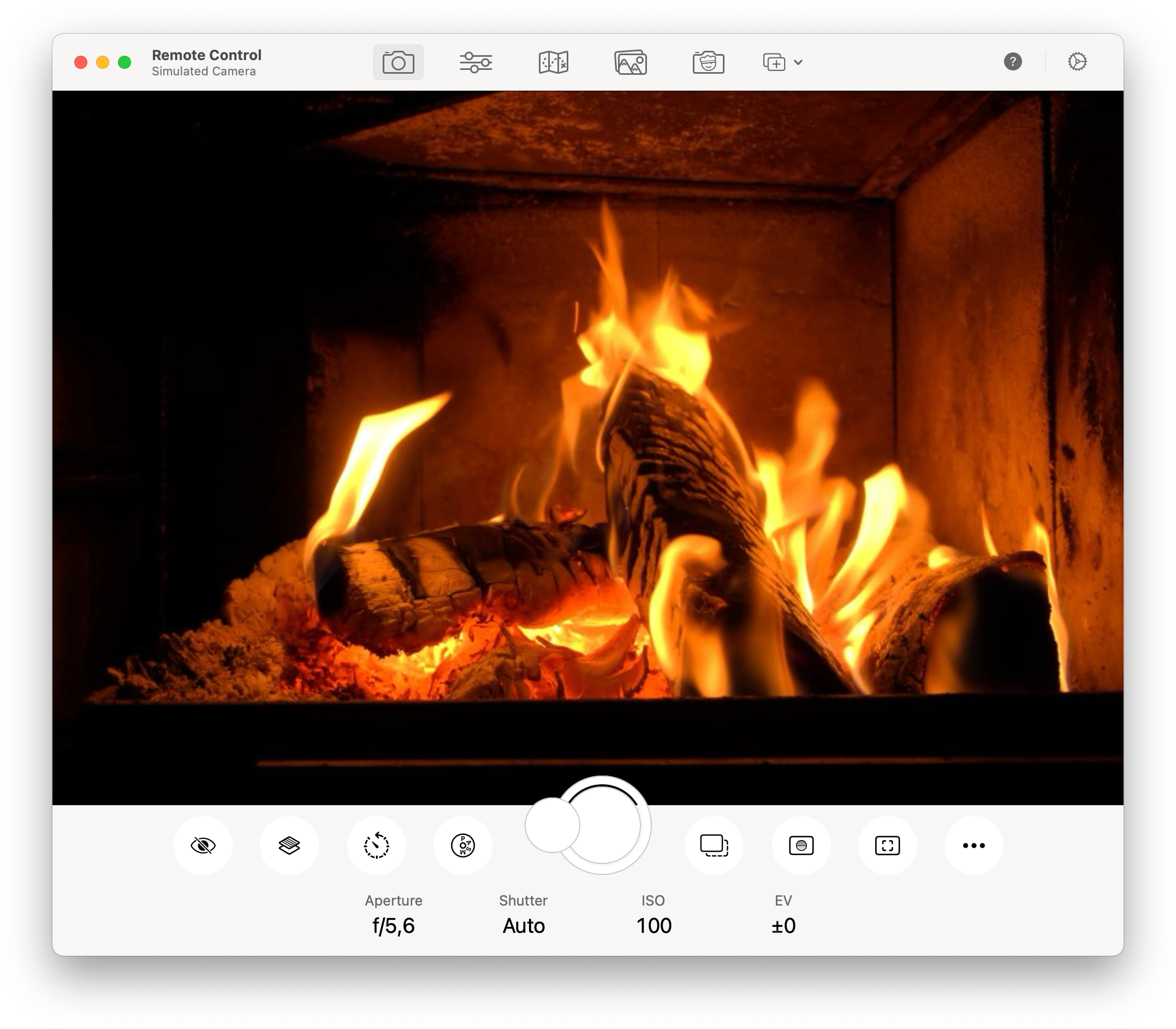Expand the add-window dropdown chevron
Screen dimensions: 1176x1029
click(x=798, y=62)
